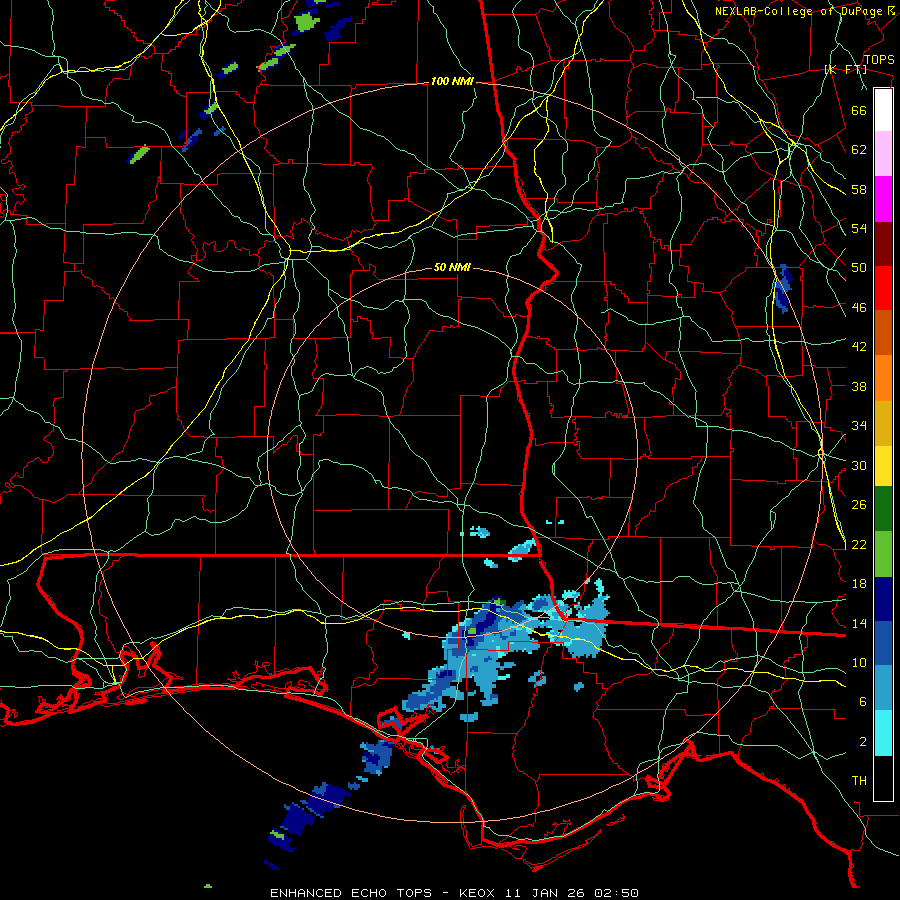Screen dimensions: 900x900
Task: Click the "50" legend value
Action: pyautogui.click(x=859, y=268)
